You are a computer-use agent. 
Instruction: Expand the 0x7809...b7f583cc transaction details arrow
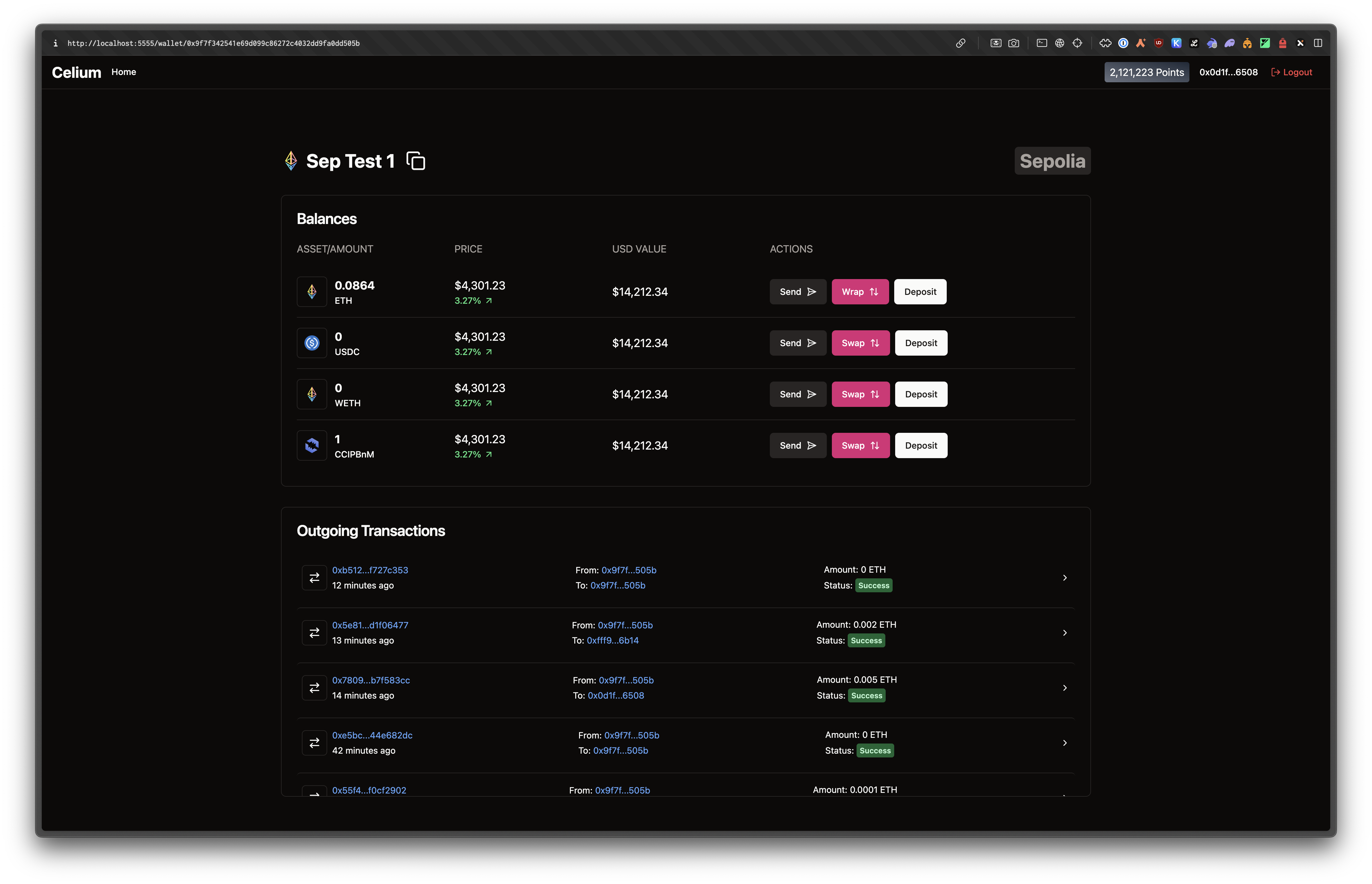point(1064,688)
